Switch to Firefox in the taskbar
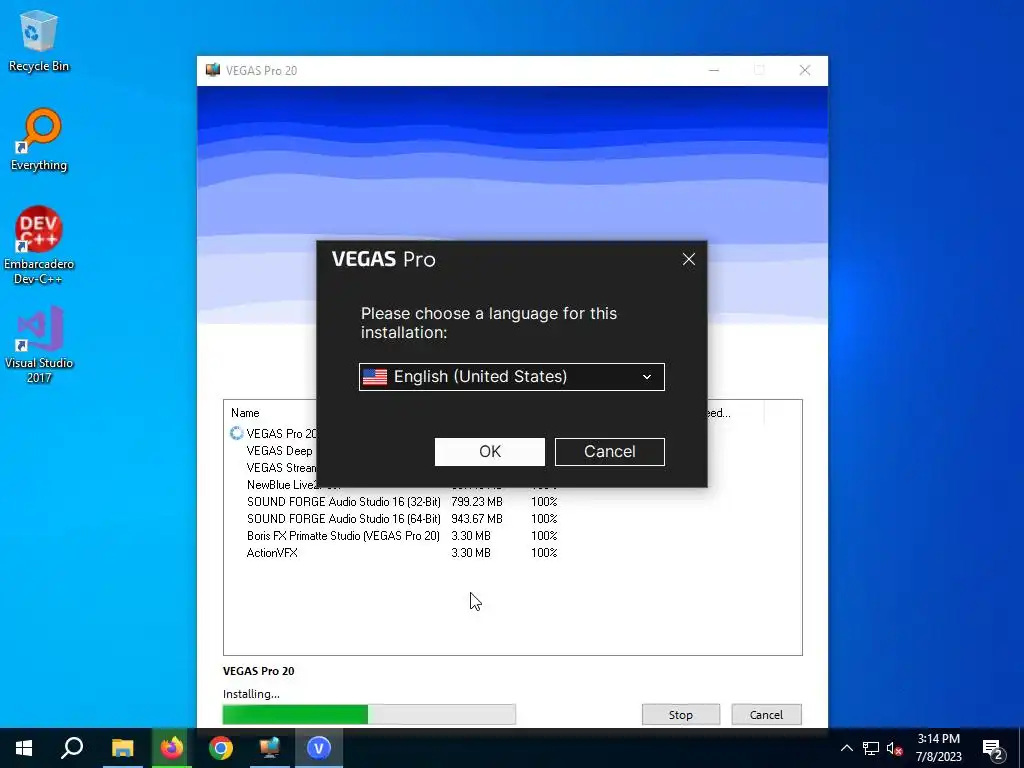 point(172,748)
